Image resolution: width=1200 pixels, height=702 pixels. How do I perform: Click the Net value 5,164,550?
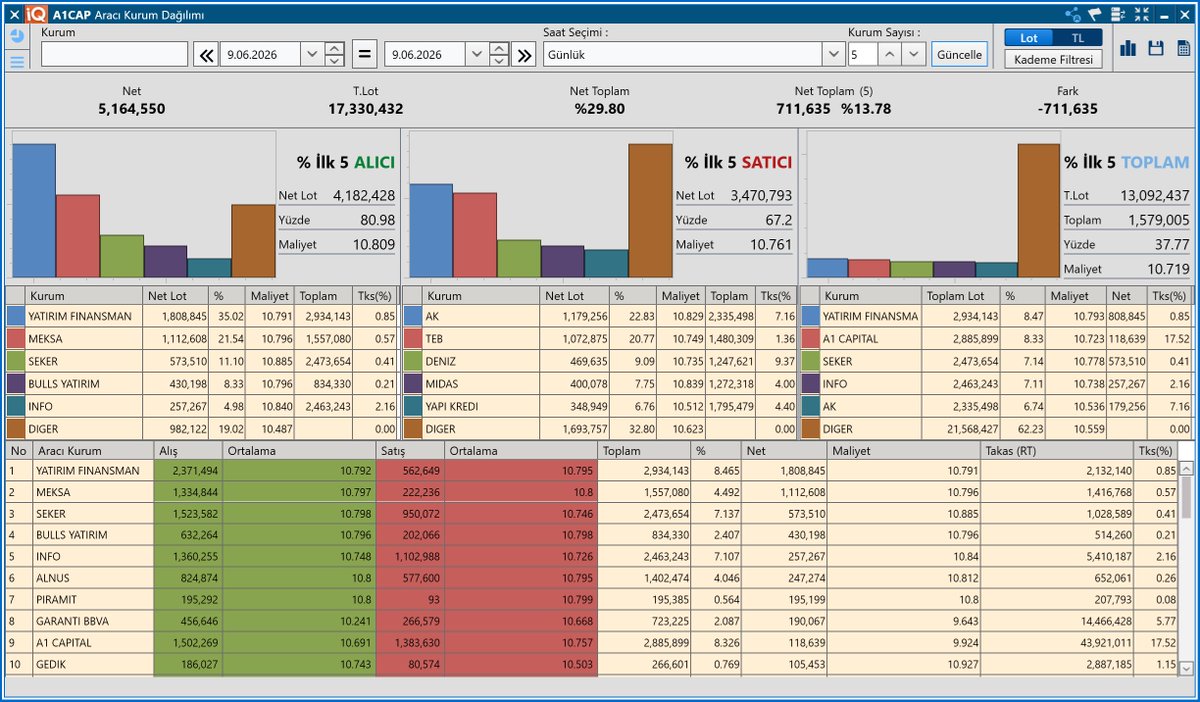(132, 109)
